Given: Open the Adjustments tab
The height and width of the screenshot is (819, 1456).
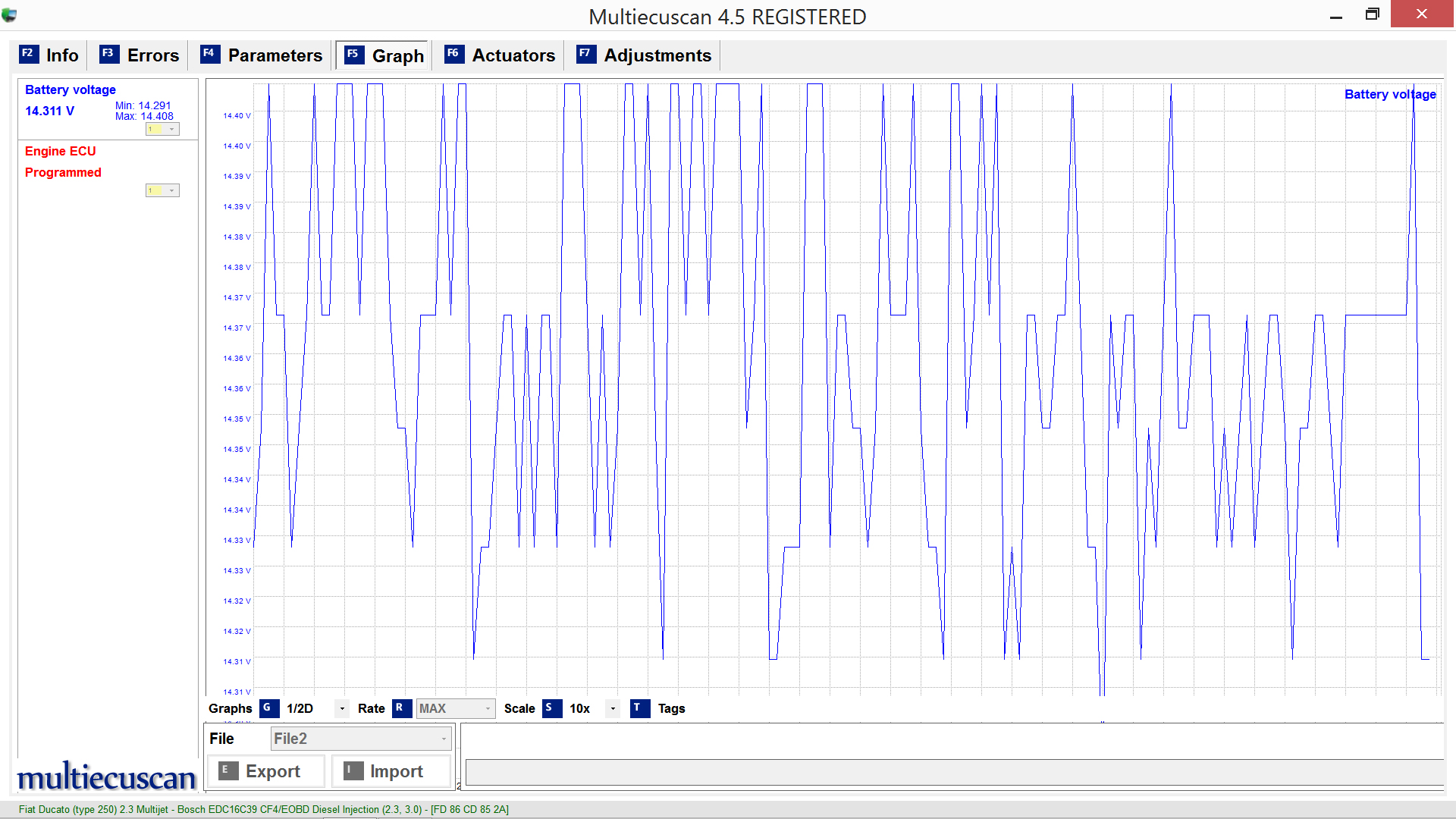Looking at the screenshot, I should point(645,55).
